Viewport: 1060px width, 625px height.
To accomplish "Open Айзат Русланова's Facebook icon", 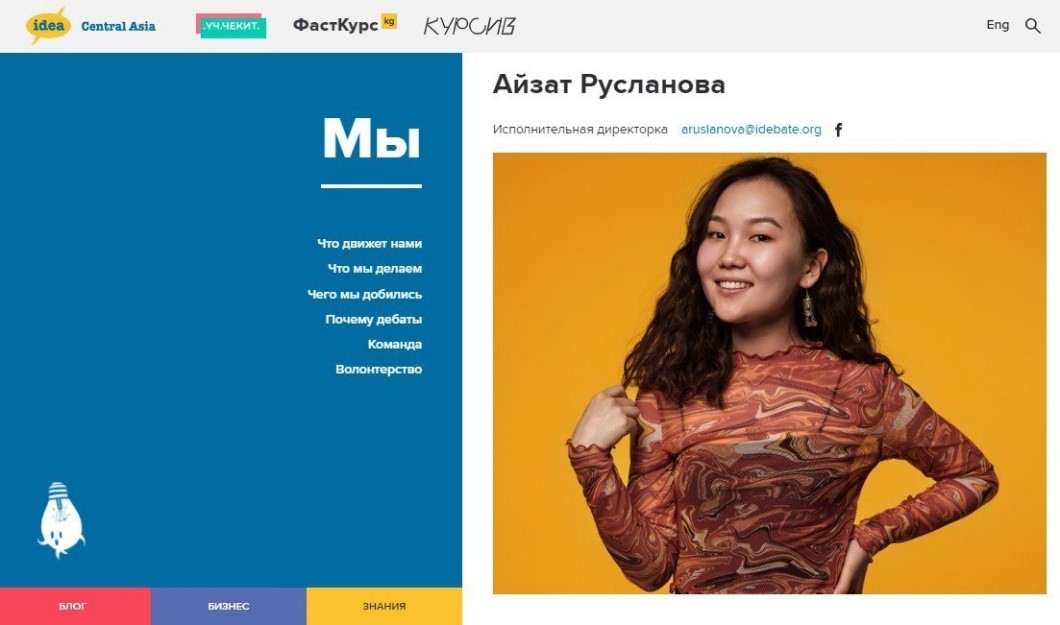I will pyautogui.click(x=838, y=130).
